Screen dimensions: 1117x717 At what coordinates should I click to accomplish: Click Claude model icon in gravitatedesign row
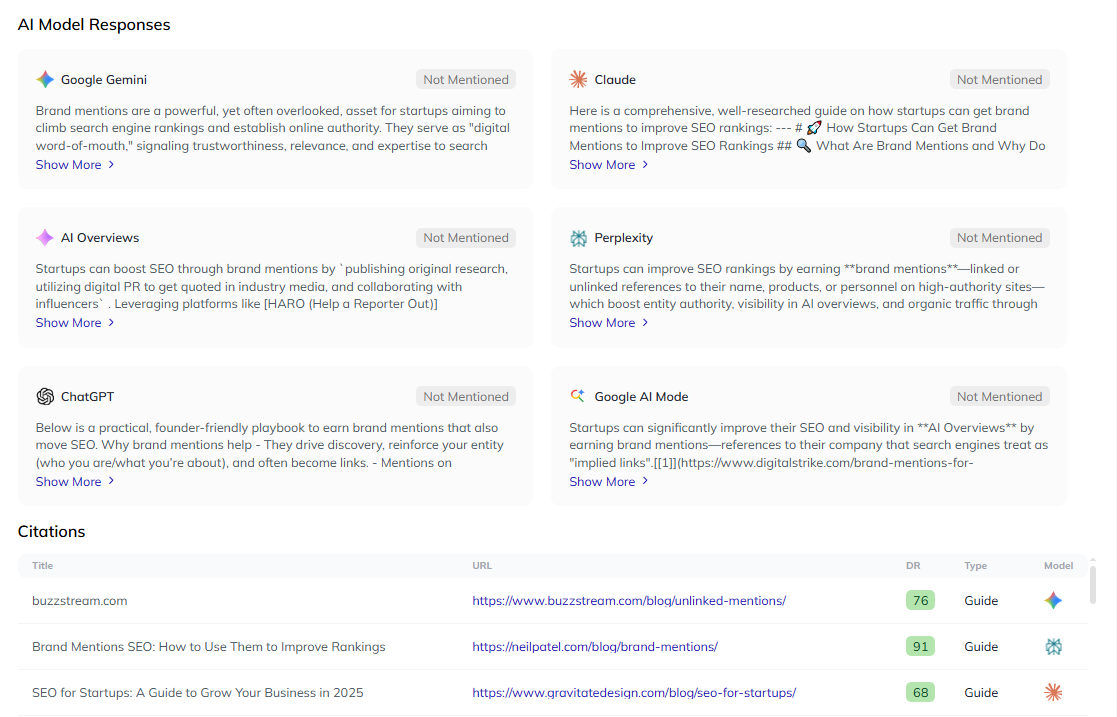pyautogui.click(x=1053, y=692)
